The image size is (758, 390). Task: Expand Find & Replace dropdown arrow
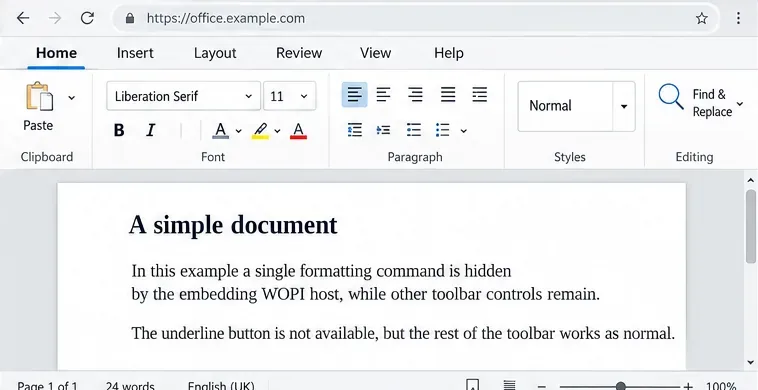tap(740, 104)
